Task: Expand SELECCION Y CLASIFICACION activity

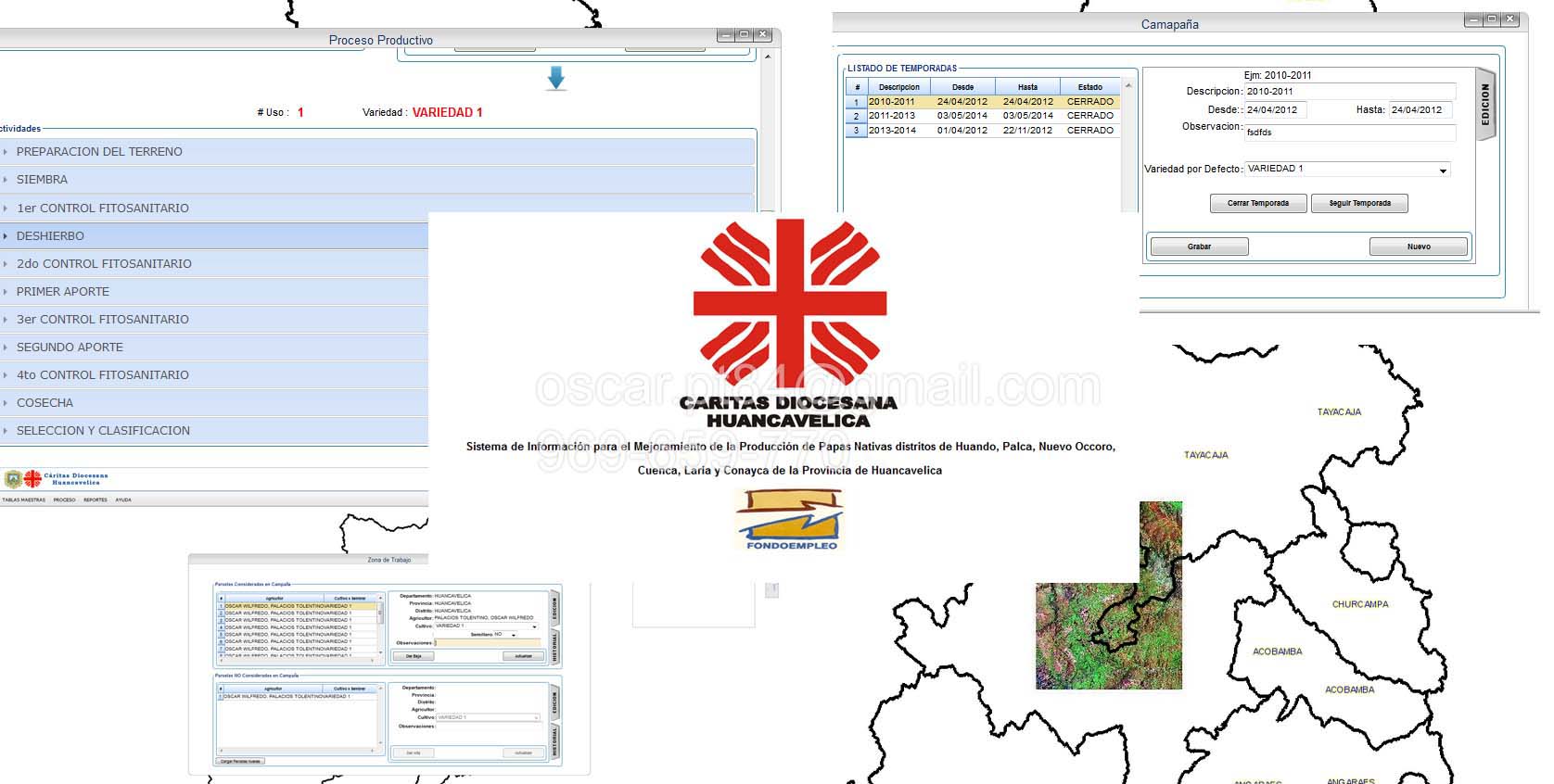Action: pyautogui.click(x=214, y=430)
